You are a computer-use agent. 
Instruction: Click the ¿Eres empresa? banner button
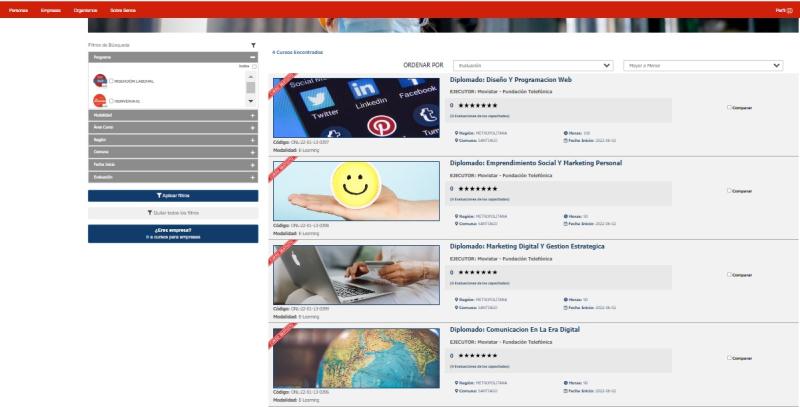click(x=173, y=233)
